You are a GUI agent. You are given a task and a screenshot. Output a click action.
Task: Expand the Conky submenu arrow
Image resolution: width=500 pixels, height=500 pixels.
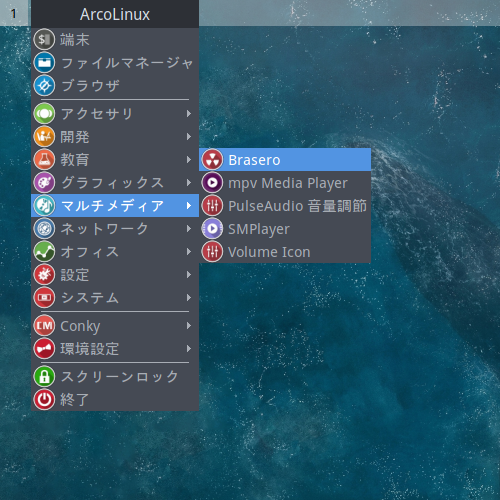pyautogui.click(x=189, y=326)
